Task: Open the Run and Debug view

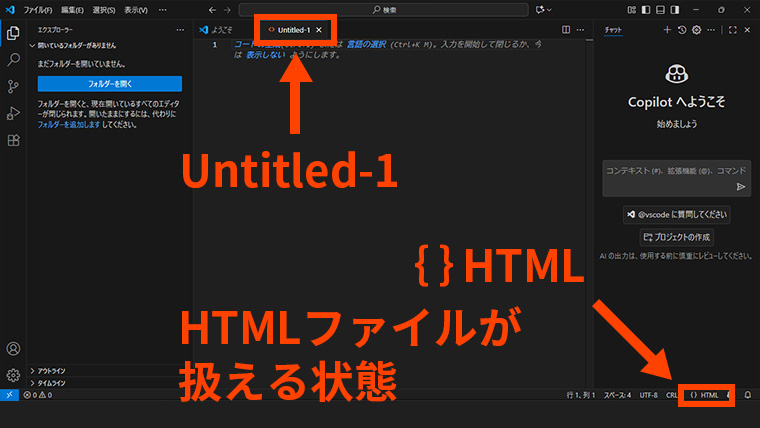Action: (13, 114)
